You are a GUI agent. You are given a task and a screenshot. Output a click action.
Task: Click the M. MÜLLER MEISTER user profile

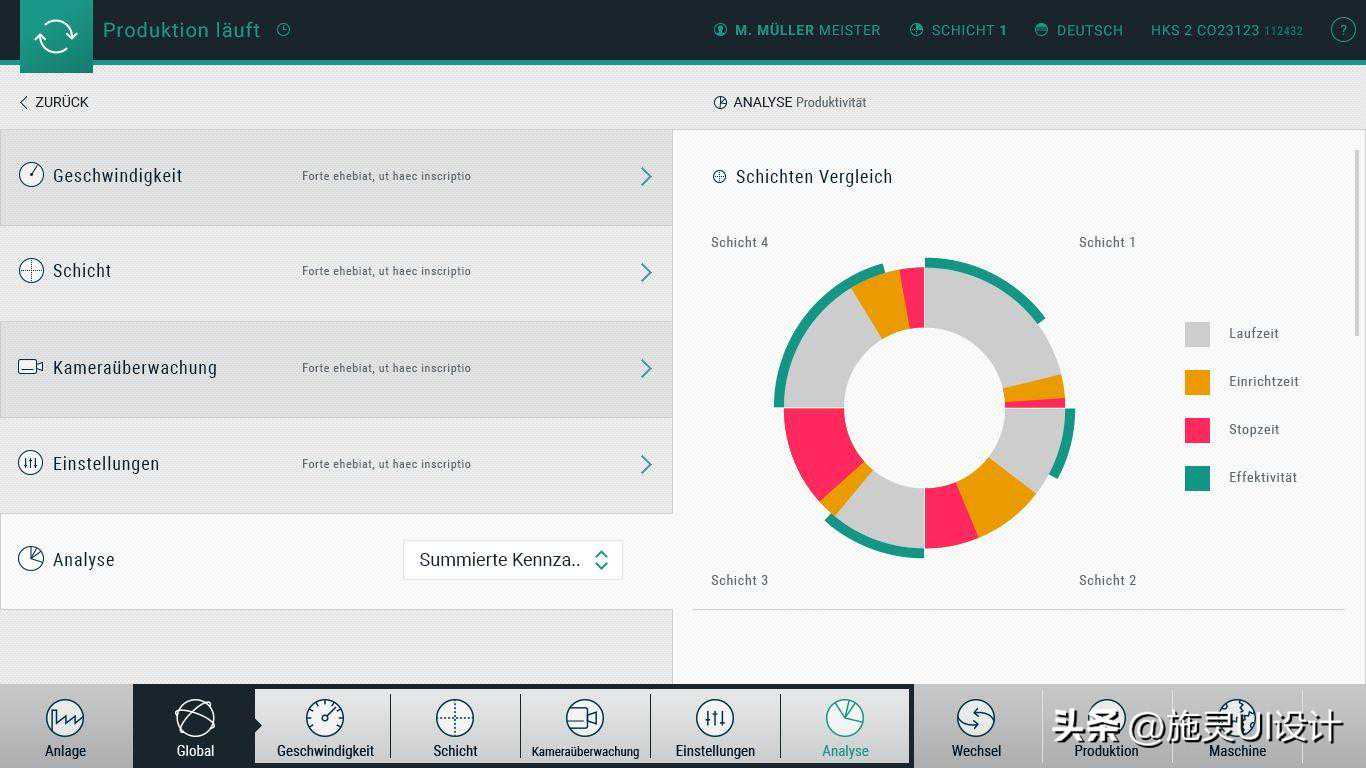pyautogui.click(x=797, y=30)
